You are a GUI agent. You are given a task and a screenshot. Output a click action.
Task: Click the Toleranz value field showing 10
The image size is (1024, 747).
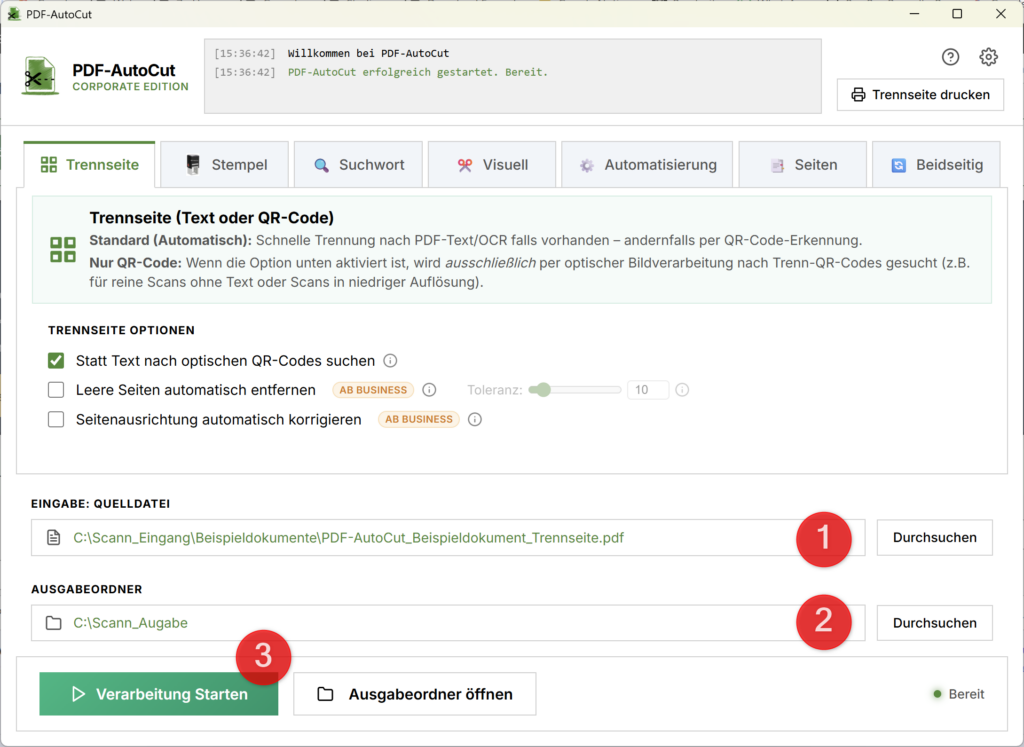[x=648, y=390]
